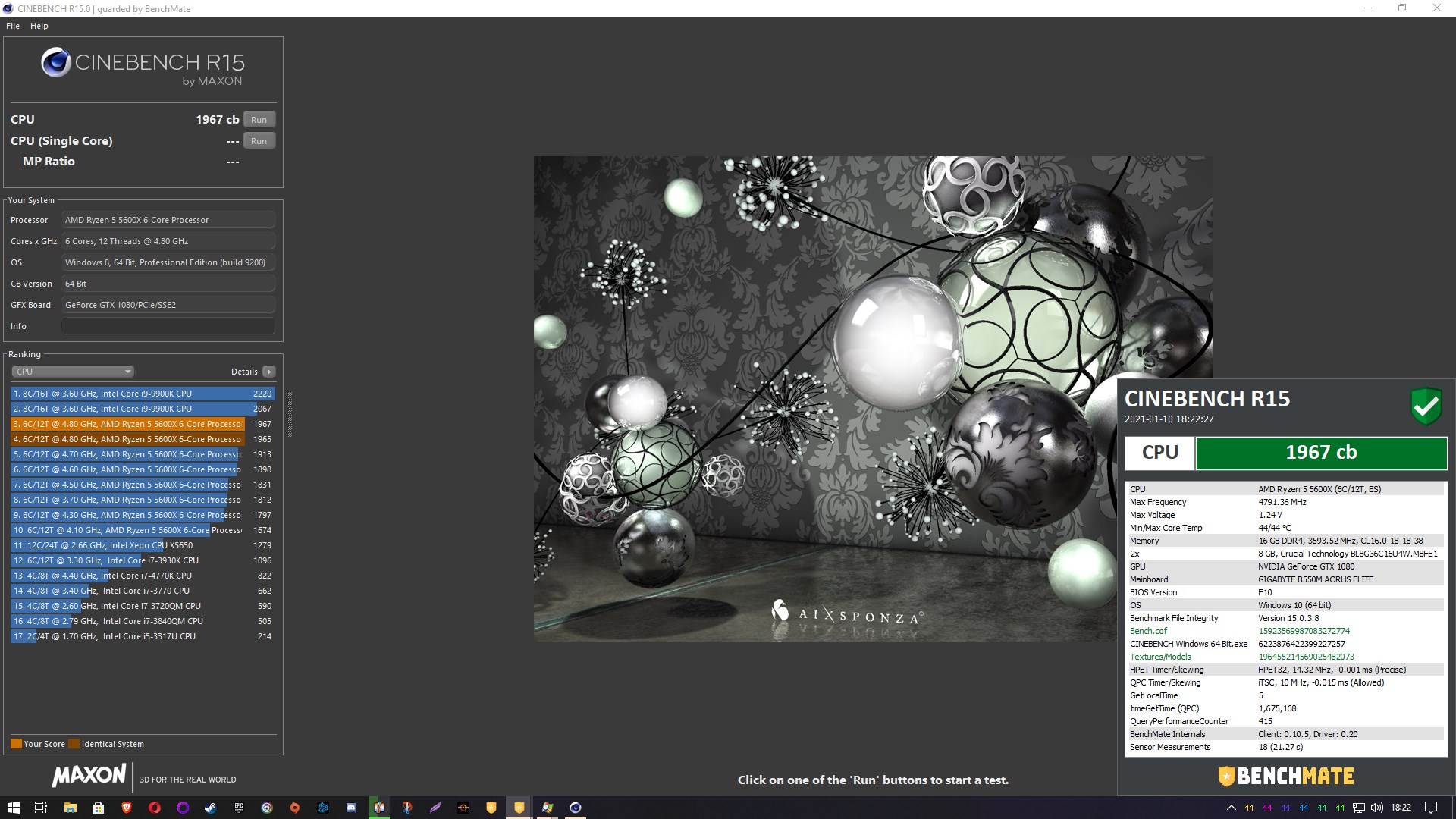Click the network tray icon
Viewport: 1456px width, 819px height.
1359,808
